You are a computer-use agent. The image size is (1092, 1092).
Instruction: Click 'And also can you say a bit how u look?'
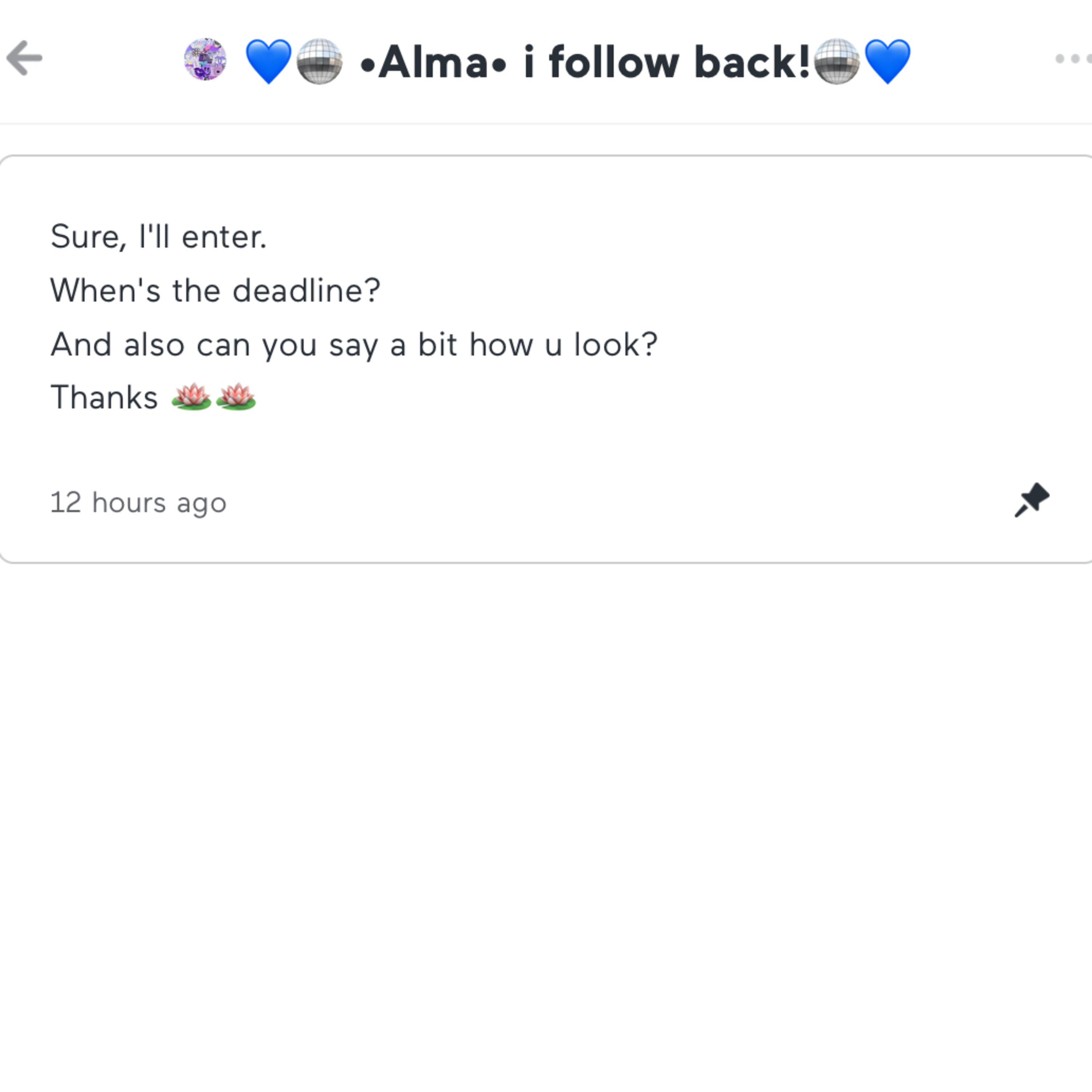pyautogui.click(x=355, y=345)
